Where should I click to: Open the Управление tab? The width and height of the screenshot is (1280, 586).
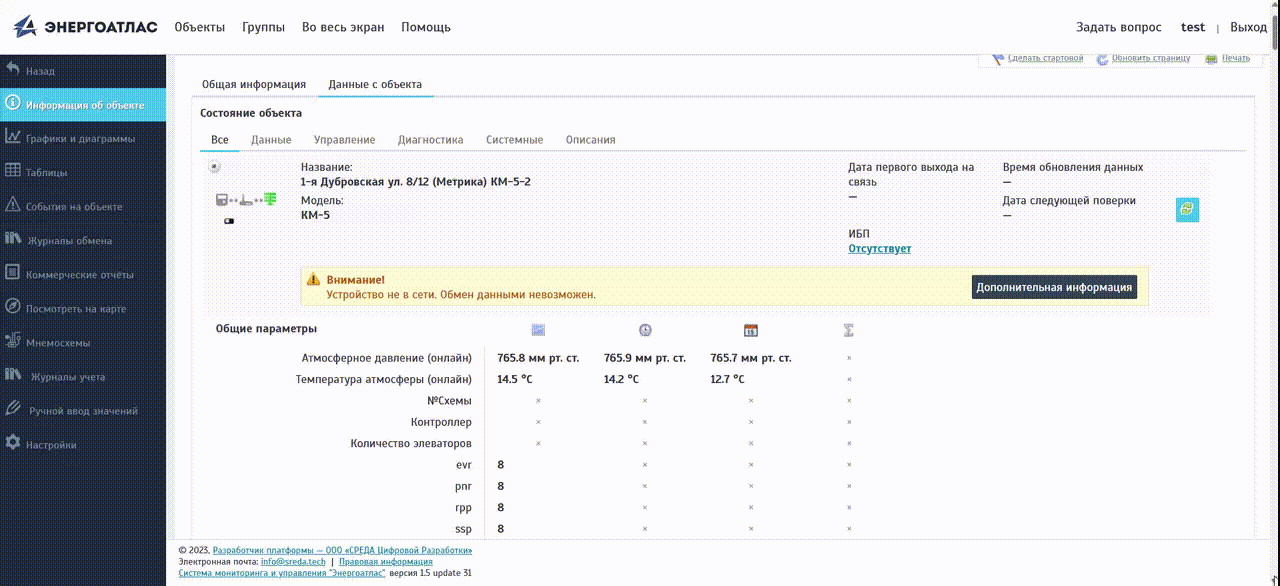coord(344,140)
